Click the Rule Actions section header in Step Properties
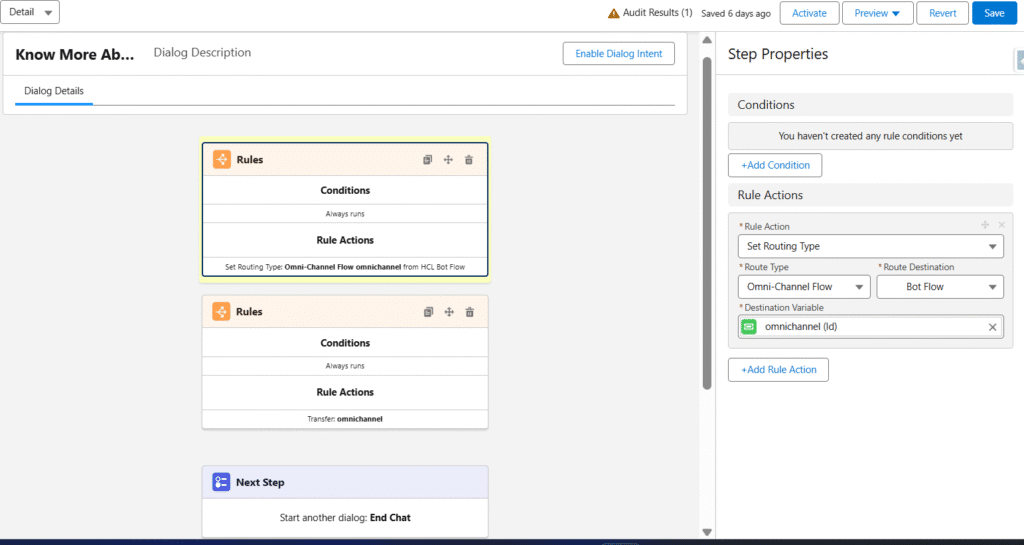This screenshot has height=545, width=1024. click(871, 195)
